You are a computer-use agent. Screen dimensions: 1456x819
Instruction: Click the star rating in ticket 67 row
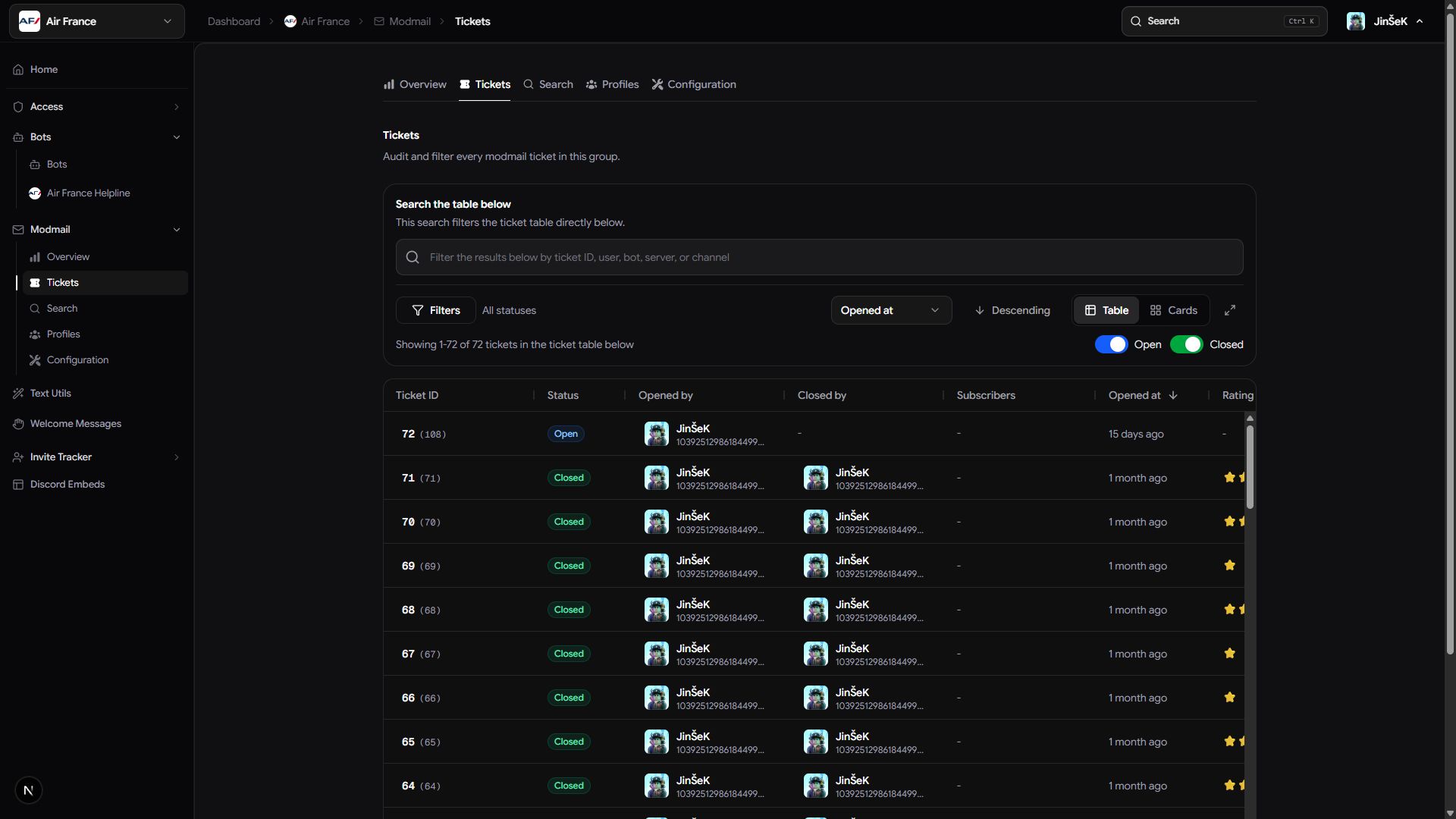point(1230,654)
